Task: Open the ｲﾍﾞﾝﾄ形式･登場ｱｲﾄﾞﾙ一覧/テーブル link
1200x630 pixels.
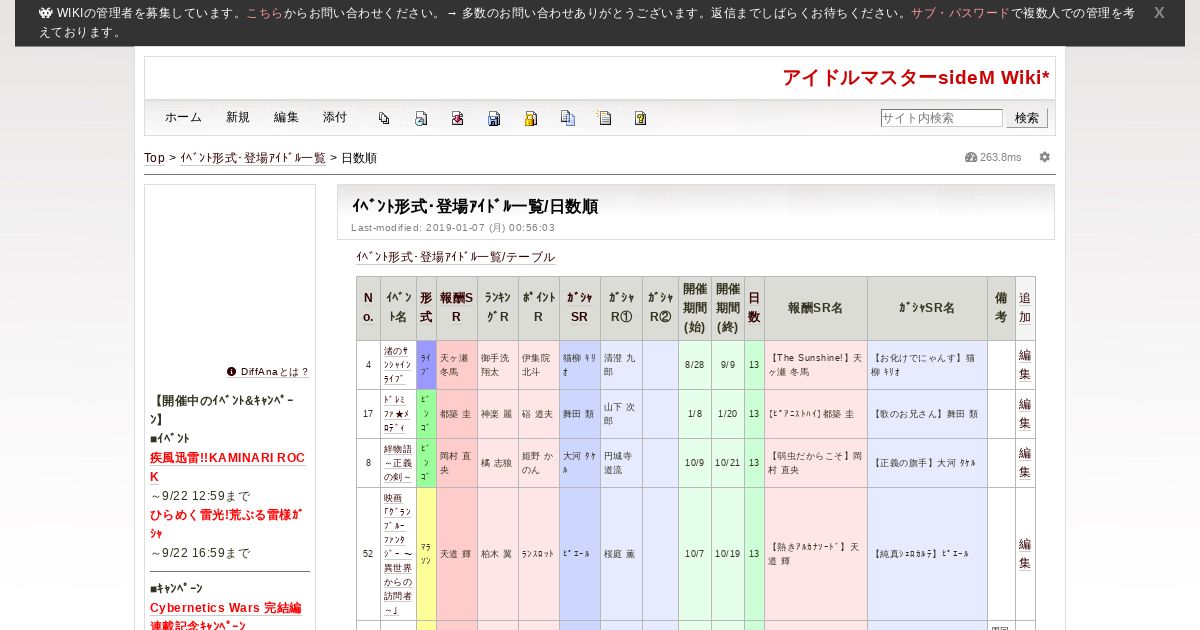Action: [455, 257]
